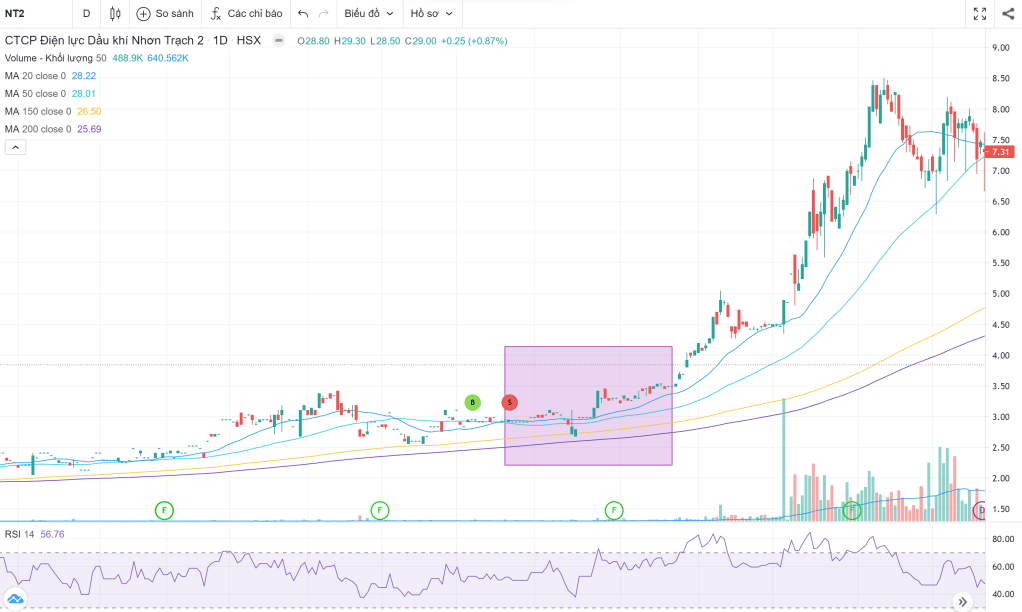Viewport: 1022px width, 612px height.
Task: Click the scroll-to-latest double arrow icon
Action: (x=962, y=602)
